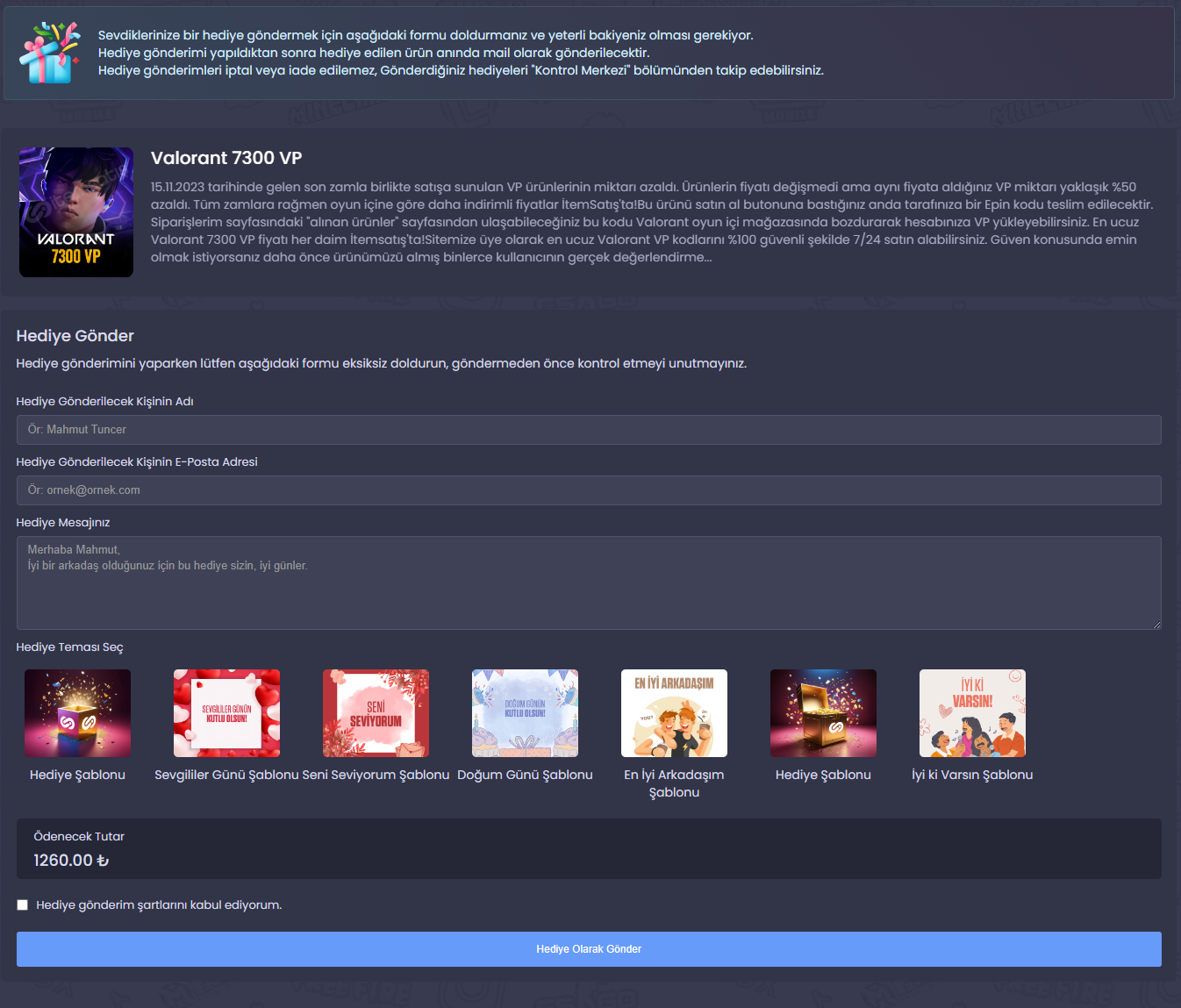Viewport: 1181px width, 1008px height.
Task: Choose the Seni Seviyorum theme thumbnail
Action: (x=376, y=713)
